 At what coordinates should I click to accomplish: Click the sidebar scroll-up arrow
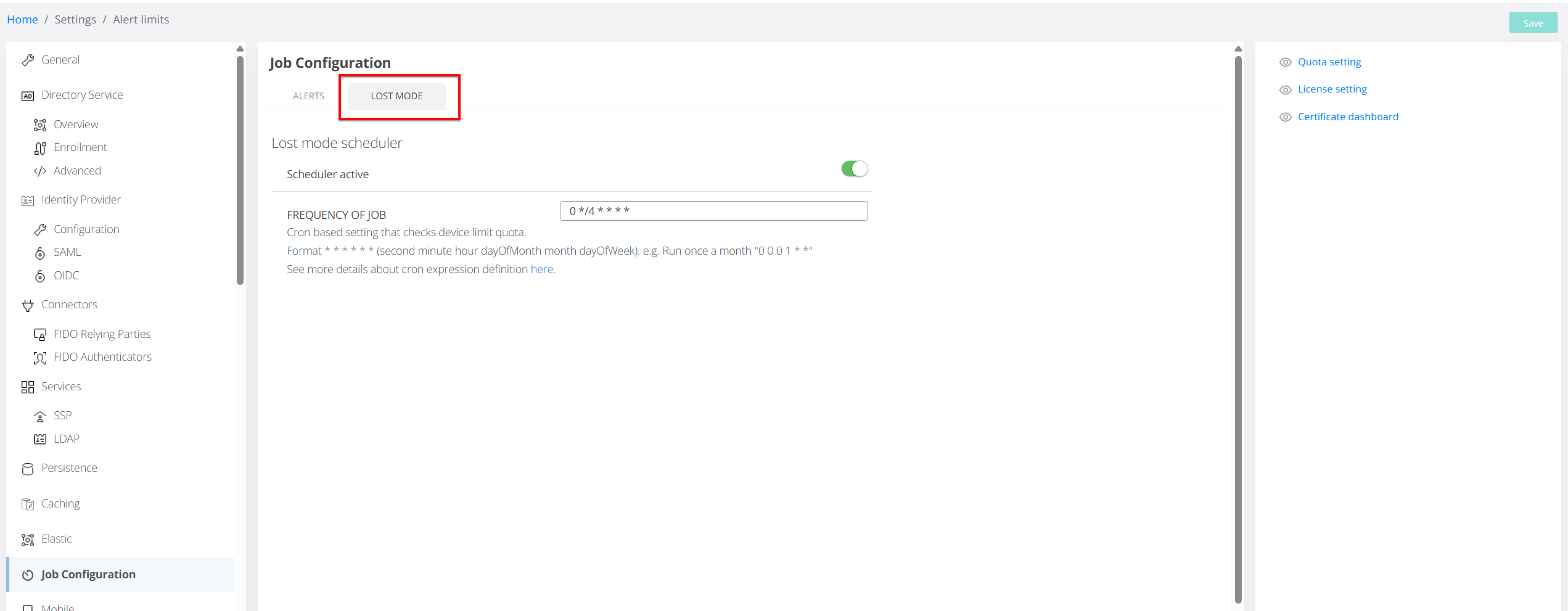tap(240, 49)
